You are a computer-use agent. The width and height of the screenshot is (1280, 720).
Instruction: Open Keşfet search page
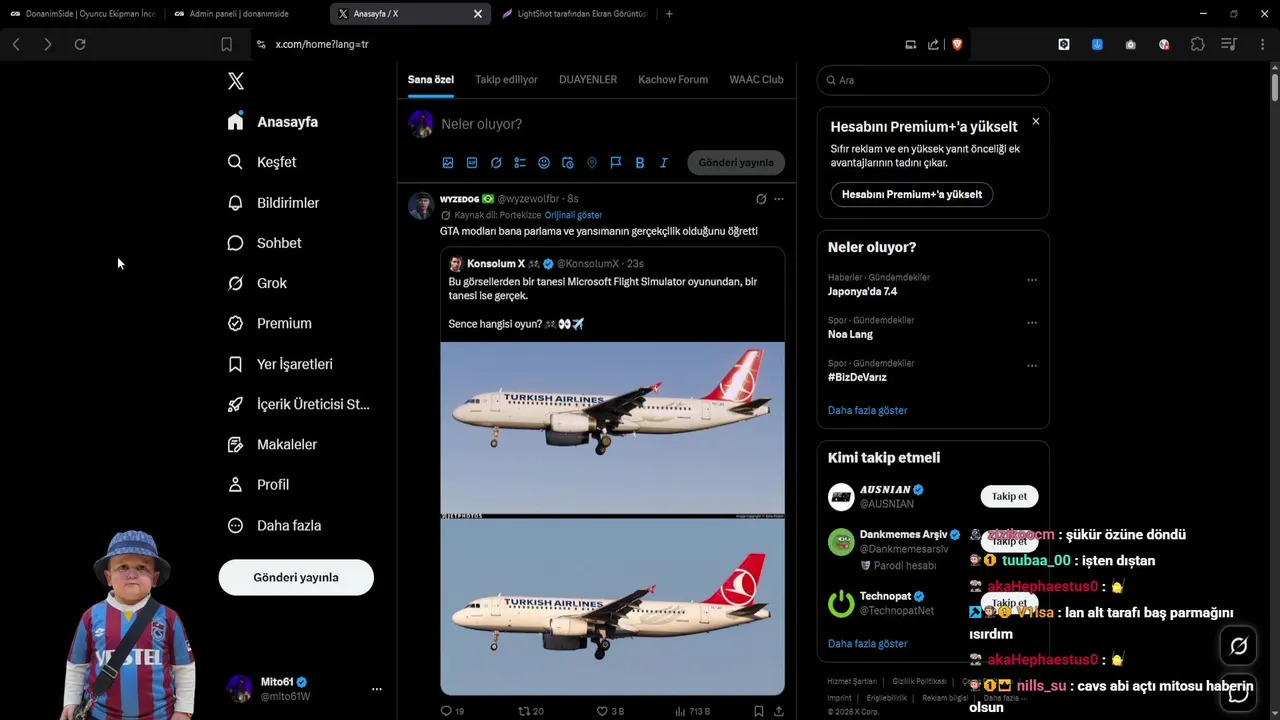tap(262, 162)
